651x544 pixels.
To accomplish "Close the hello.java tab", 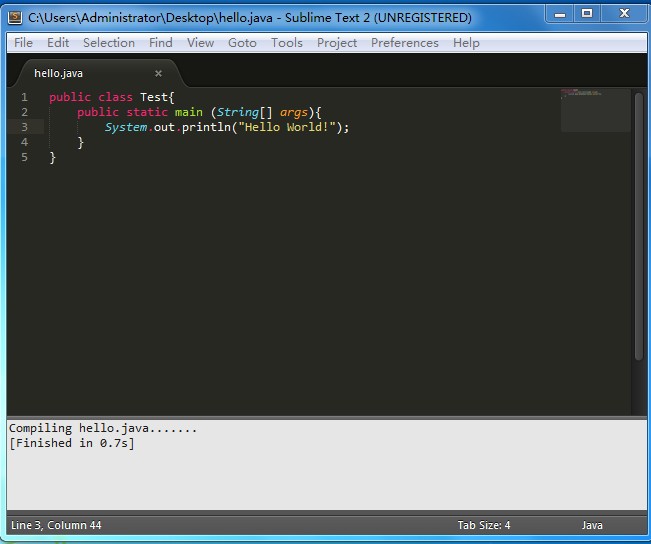I will tap(158, 74).
